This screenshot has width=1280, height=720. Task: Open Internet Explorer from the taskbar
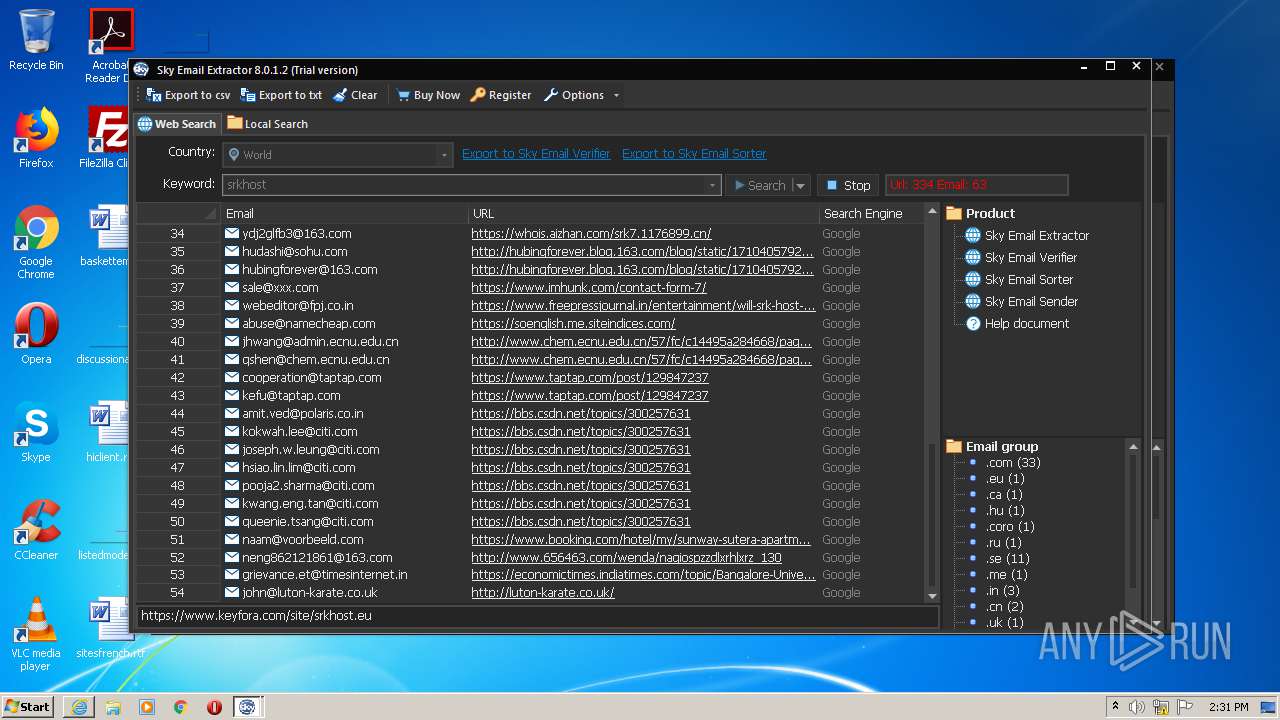79,707
